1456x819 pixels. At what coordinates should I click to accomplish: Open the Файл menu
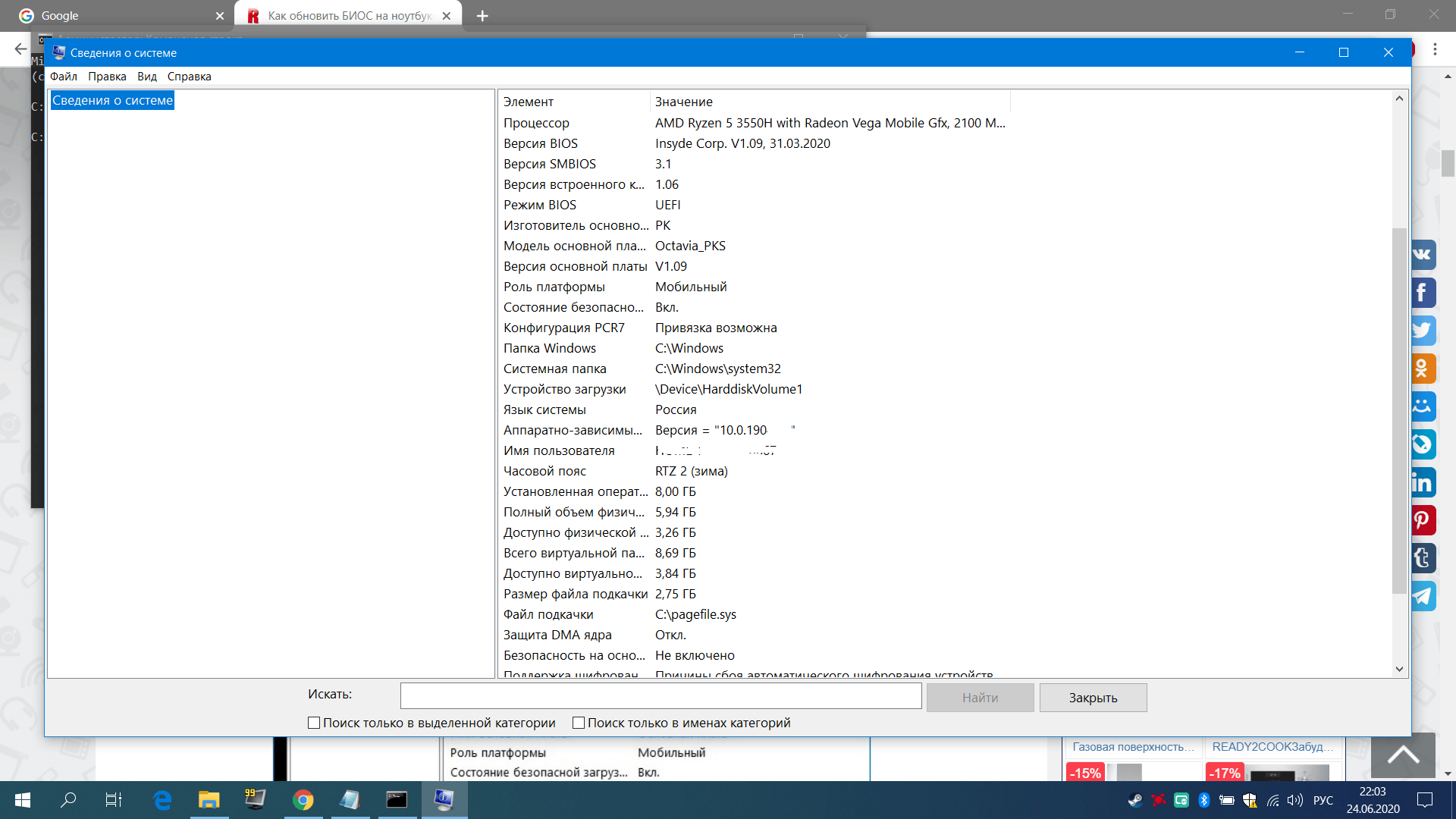64,77
